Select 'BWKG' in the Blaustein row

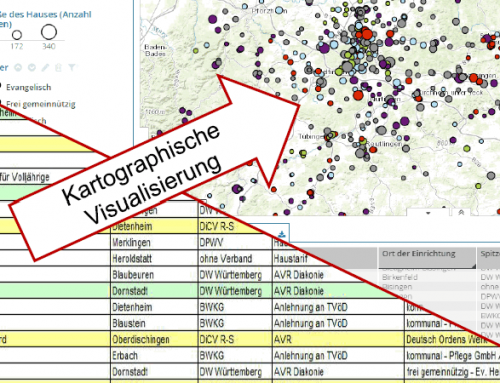[x=235, y=323]
